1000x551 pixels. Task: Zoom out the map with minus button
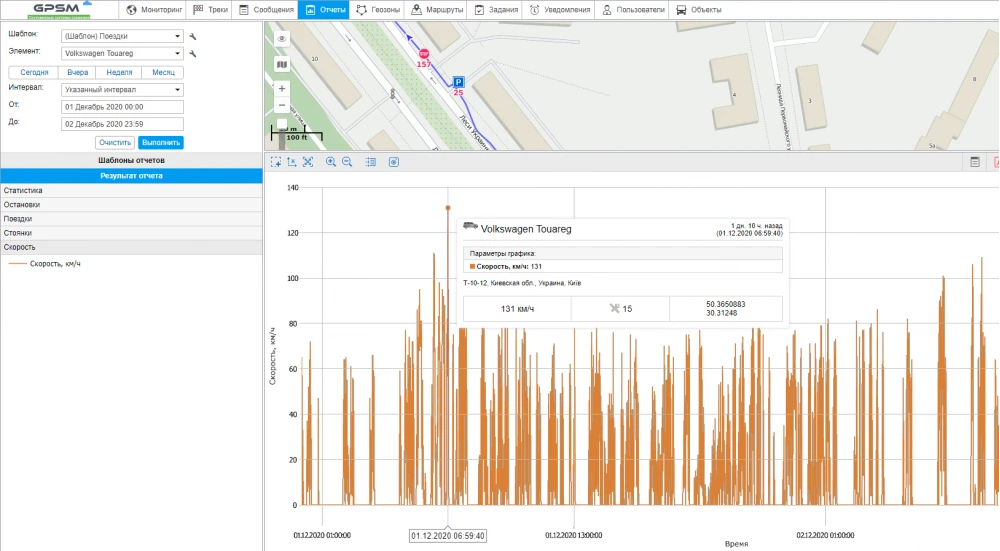tap(282, 105)
